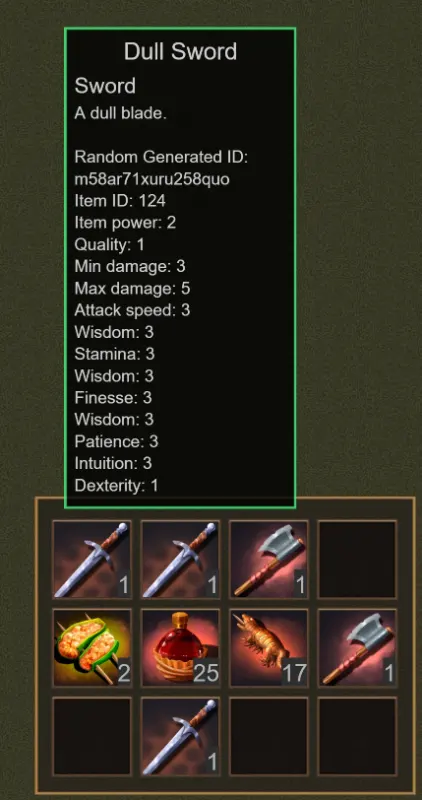Click the empty bottom-left inventory slot
Image resolution: width=422 pixels, height=800 pixels.
pos(92,736)
